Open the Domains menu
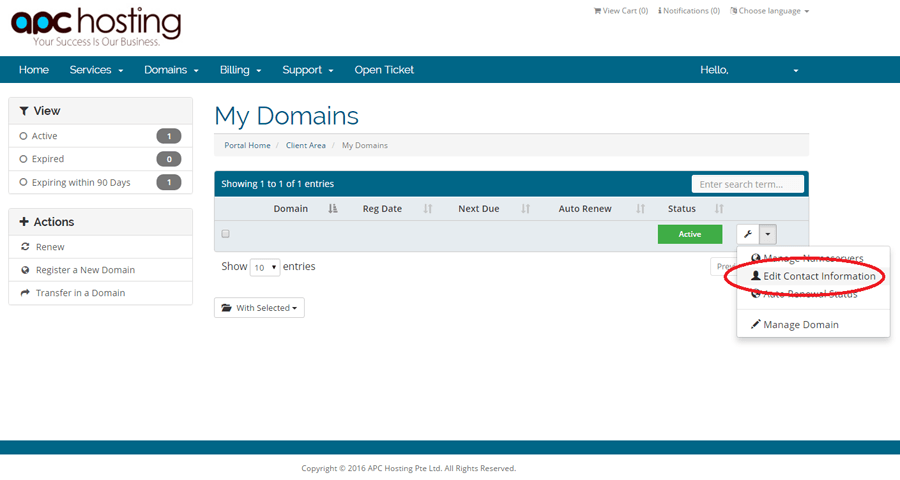This screenshot has width=900, height=480. (x=171, y=70)
